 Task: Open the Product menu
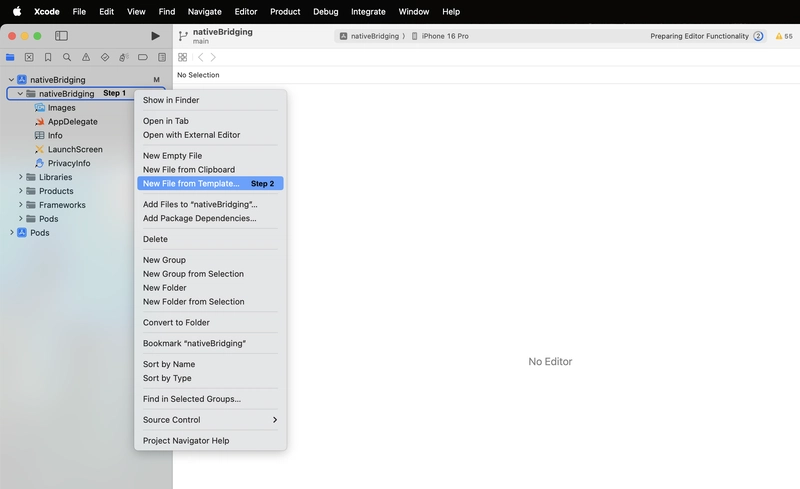[285, 11]
